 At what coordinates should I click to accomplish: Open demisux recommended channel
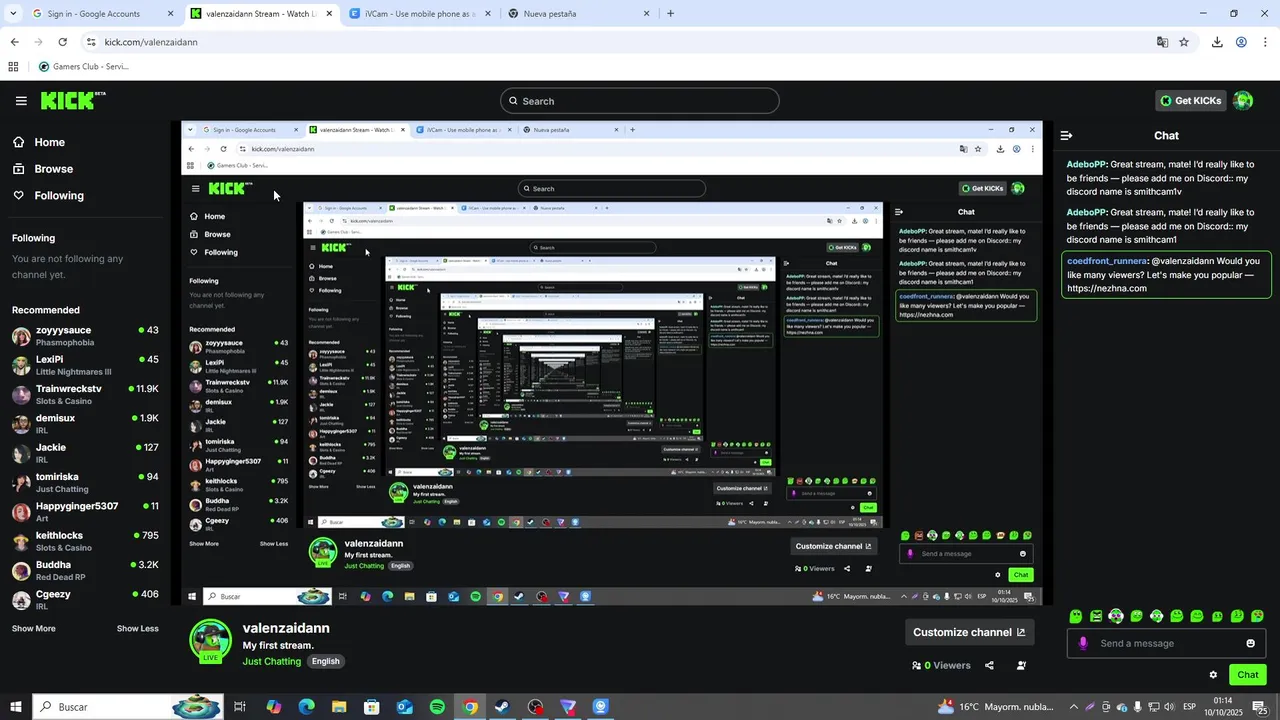[x=84, y=424]
